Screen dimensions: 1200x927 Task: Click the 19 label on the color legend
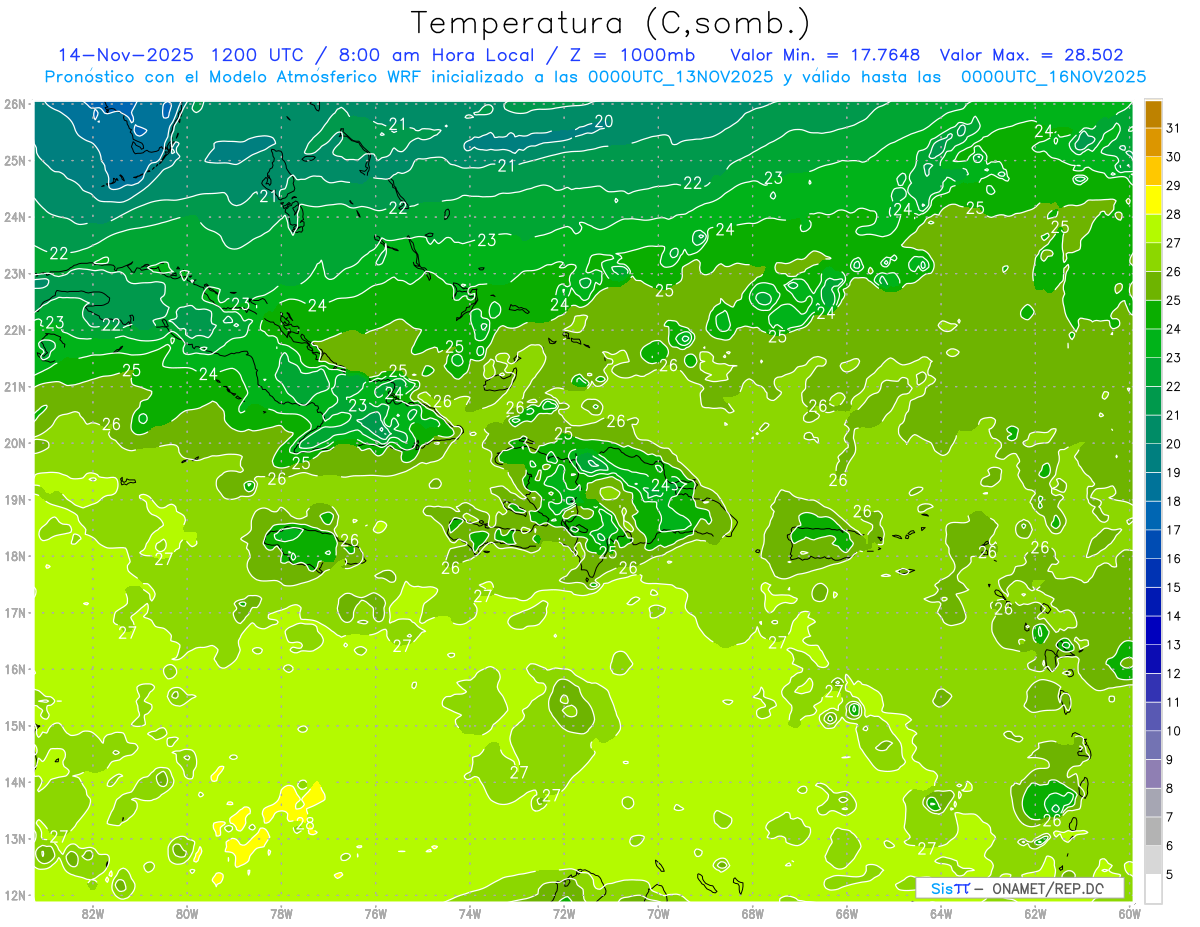1173,472
